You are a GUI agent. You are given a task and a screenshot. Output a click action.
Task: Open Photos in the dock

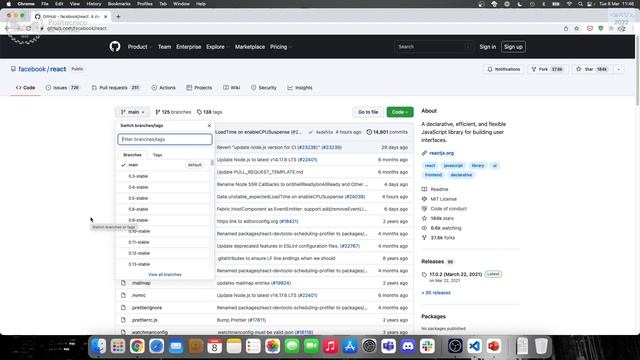tap(272, 346)
